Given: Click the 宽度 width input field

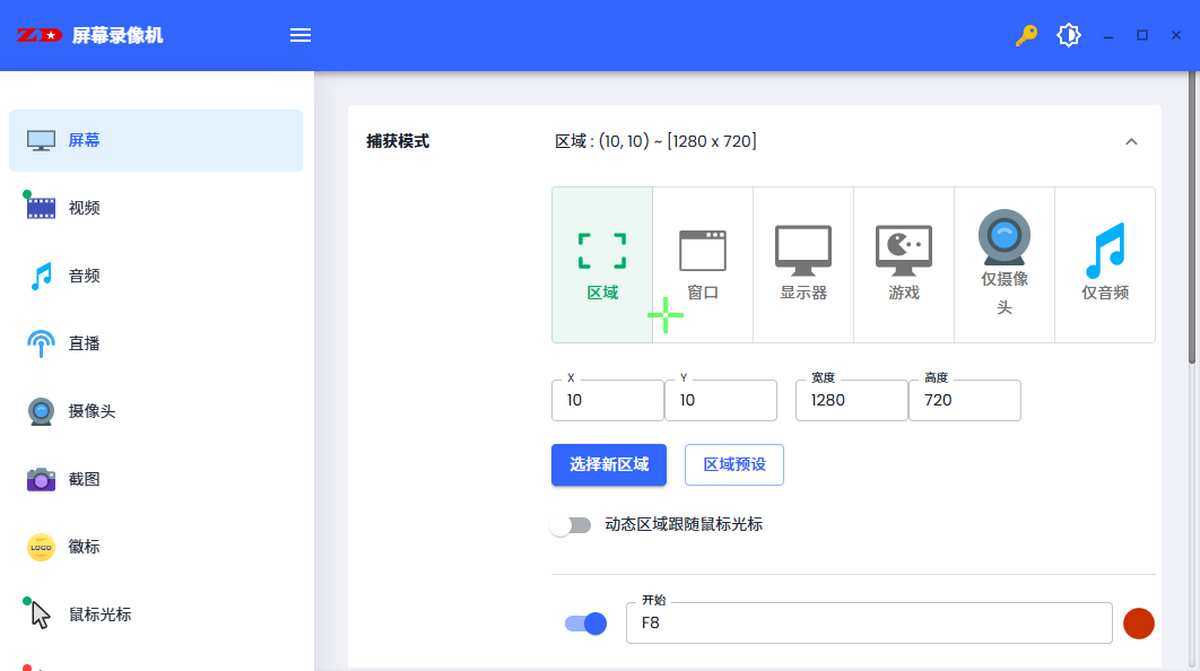Looking at the screenshot, I should point(851,400).
